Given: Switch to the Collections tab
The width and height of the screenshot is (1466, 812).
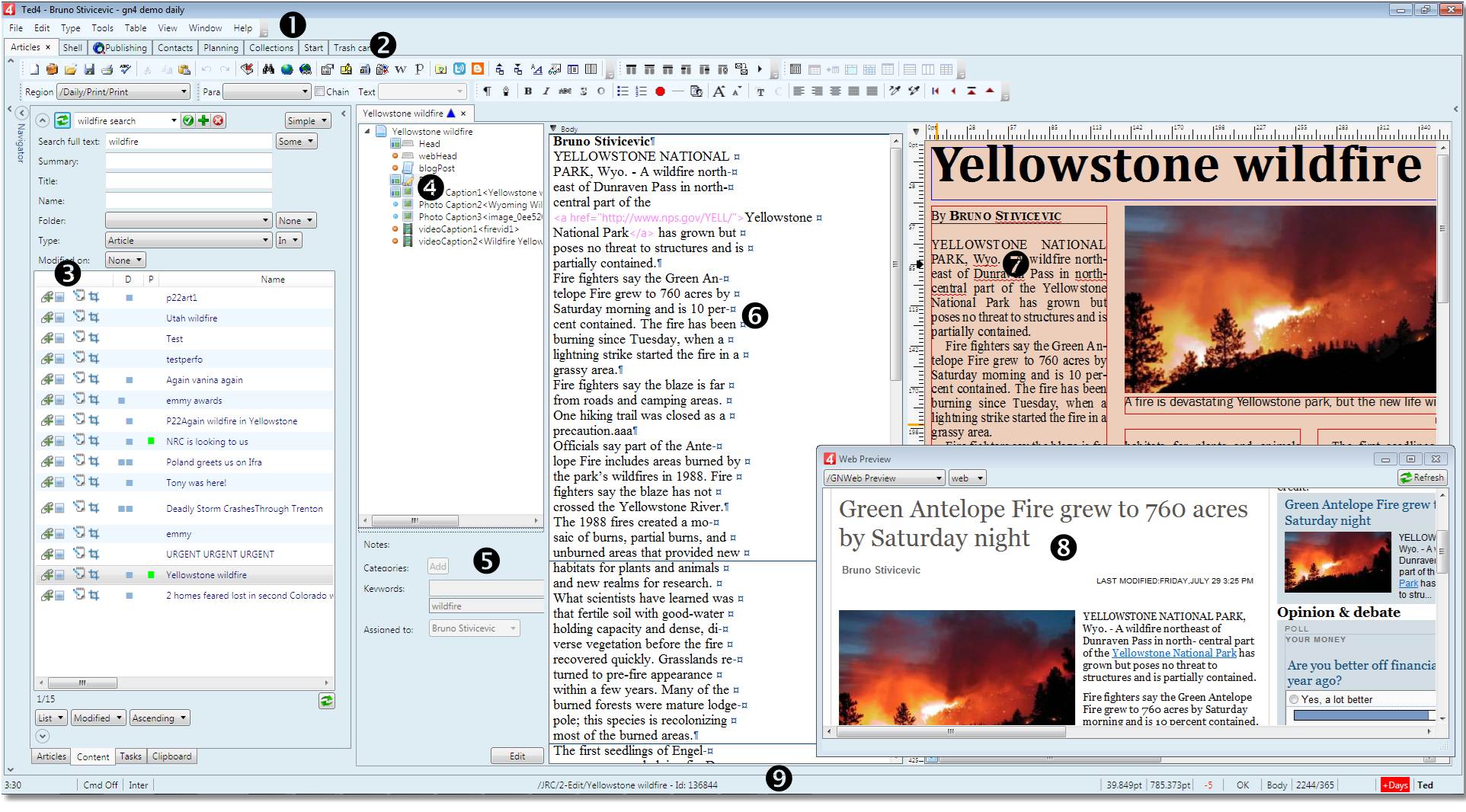Looking at the screenshot, I should (270, 47).
